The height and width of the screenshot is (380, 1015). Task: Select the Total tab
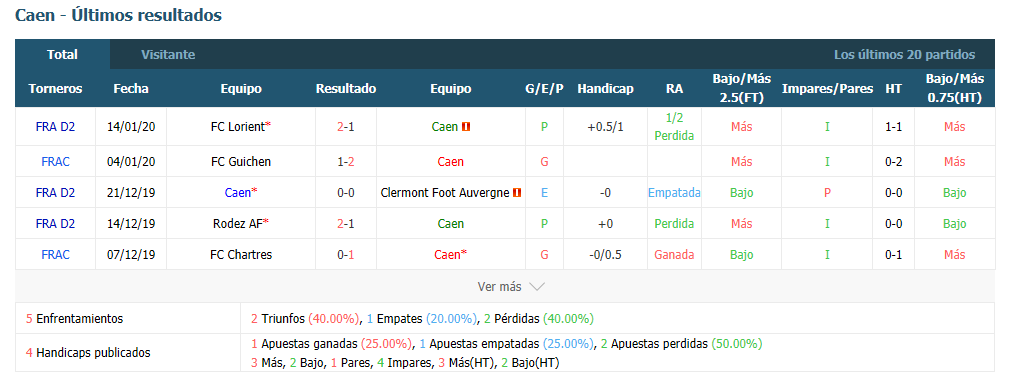(x=62, y=55)
